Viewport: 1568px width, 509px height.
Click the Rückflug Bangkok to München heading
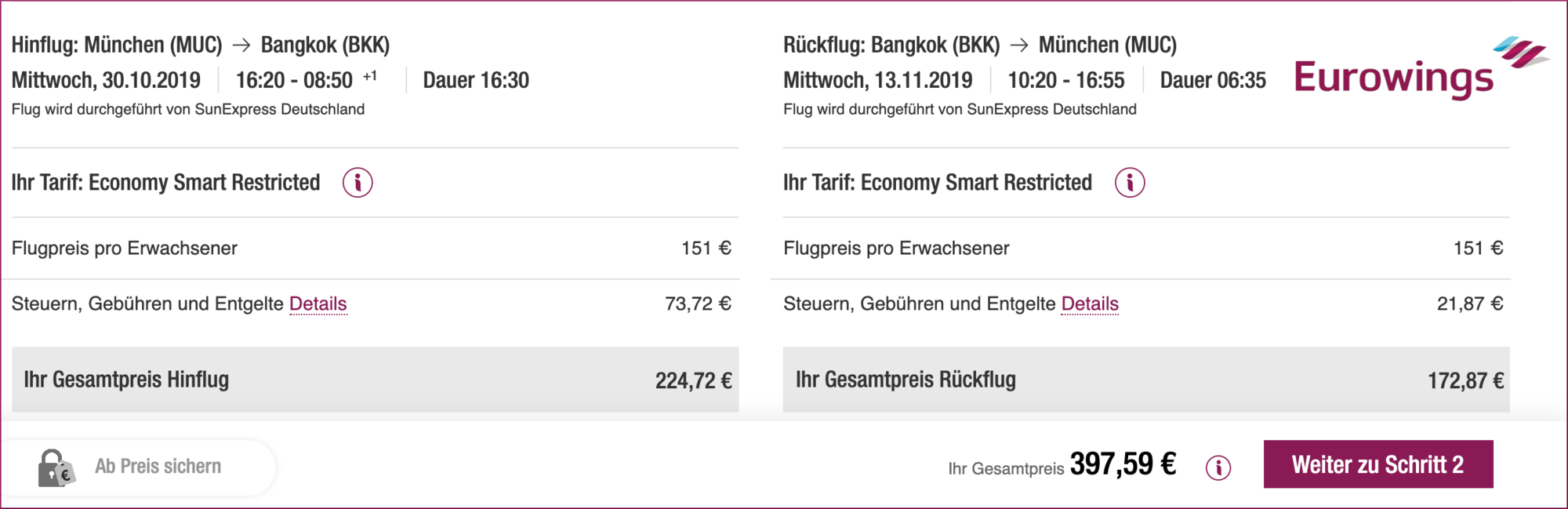[x=979, y=45]
